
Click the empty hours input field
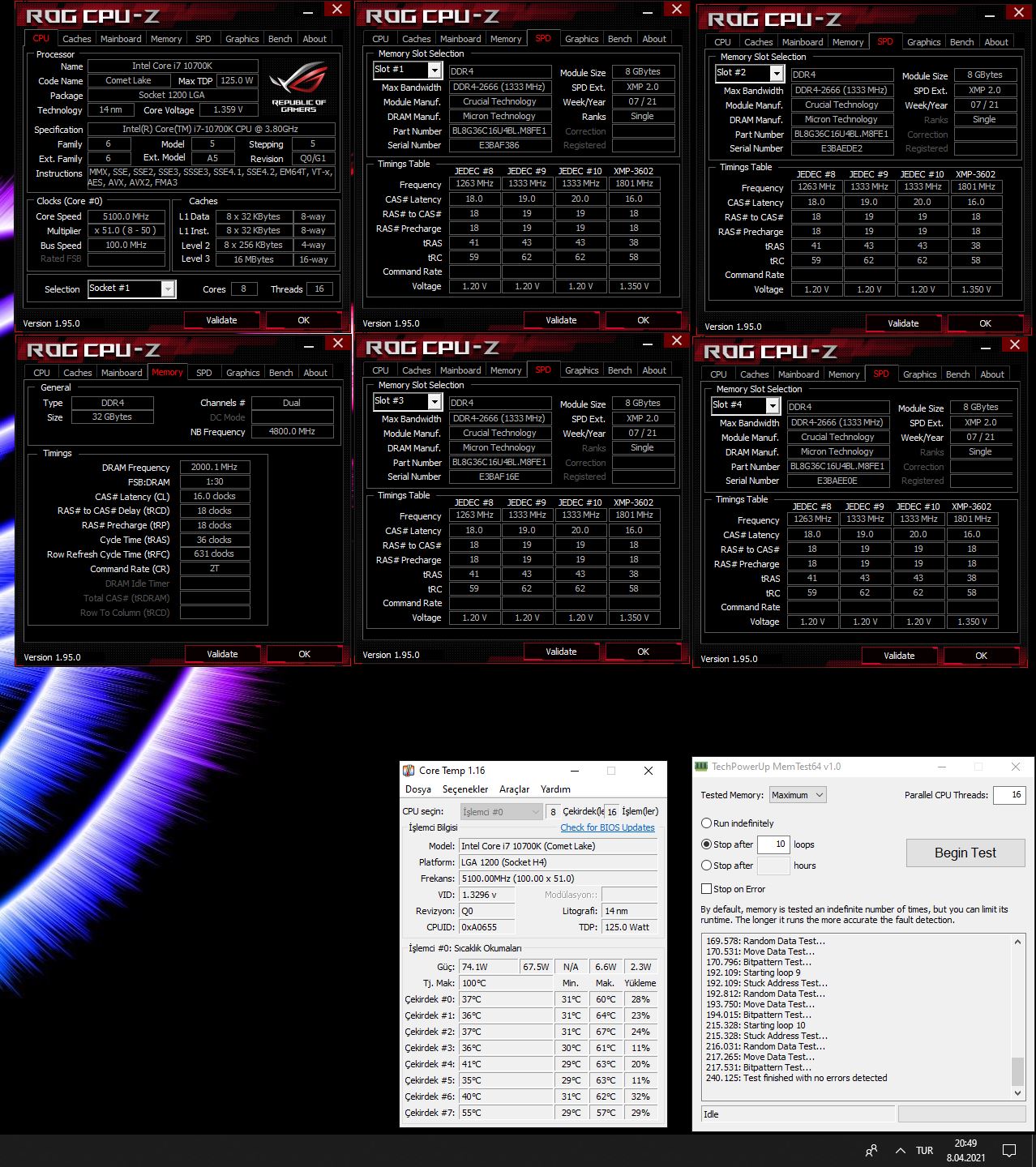tap(773, 865)
